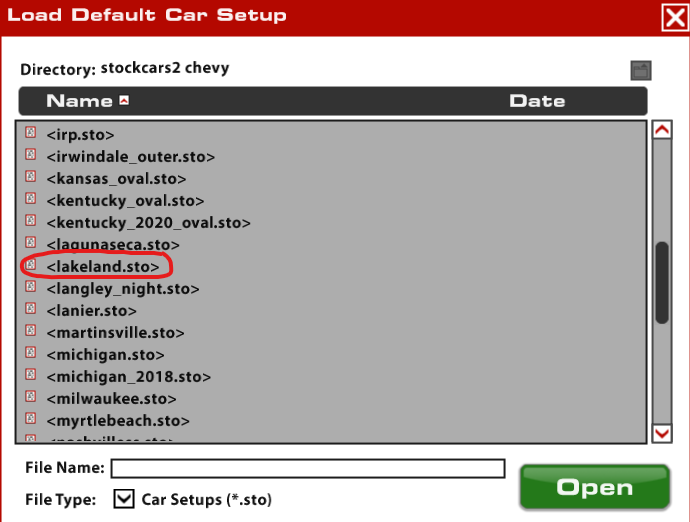The image size is (690, 522).
Task: Click the vertical scrollbar thumb
Action: (661, 282)
